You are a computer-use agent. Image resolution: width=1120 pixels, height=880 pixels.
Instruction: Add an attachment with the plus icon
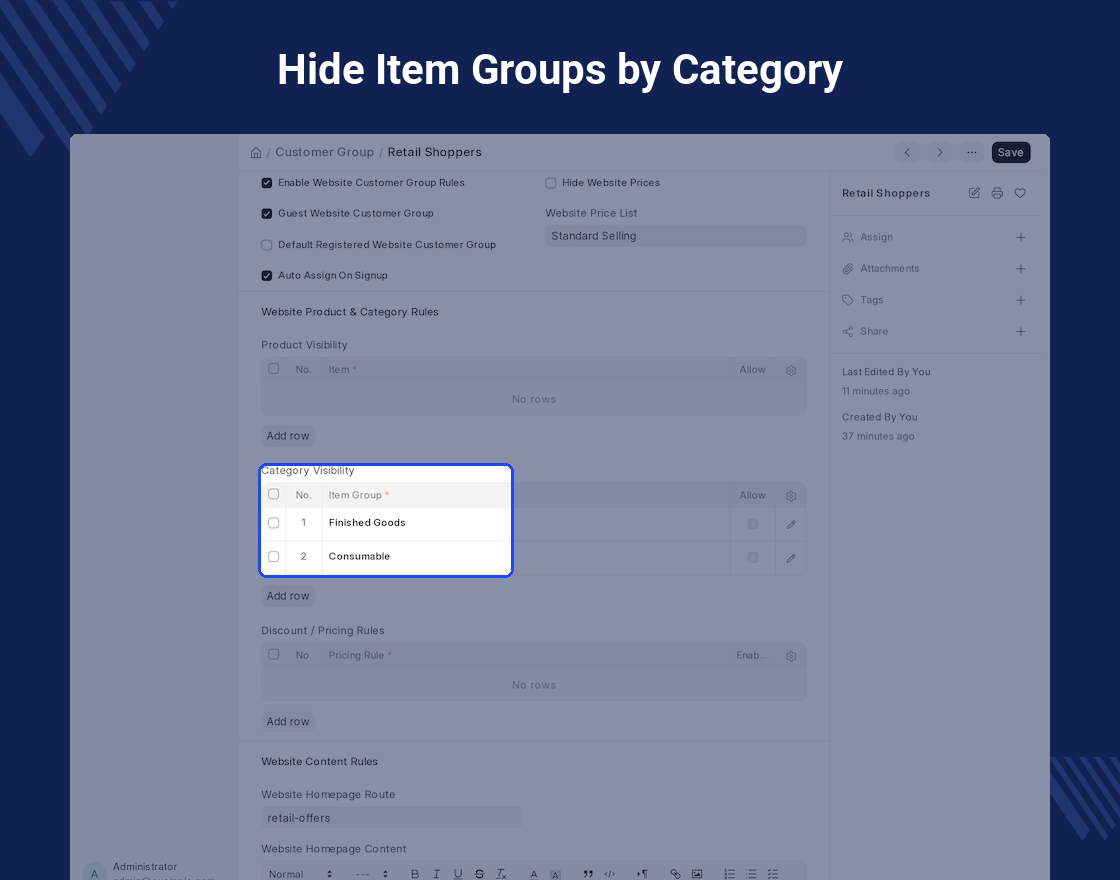click(x=1021, y=269)
